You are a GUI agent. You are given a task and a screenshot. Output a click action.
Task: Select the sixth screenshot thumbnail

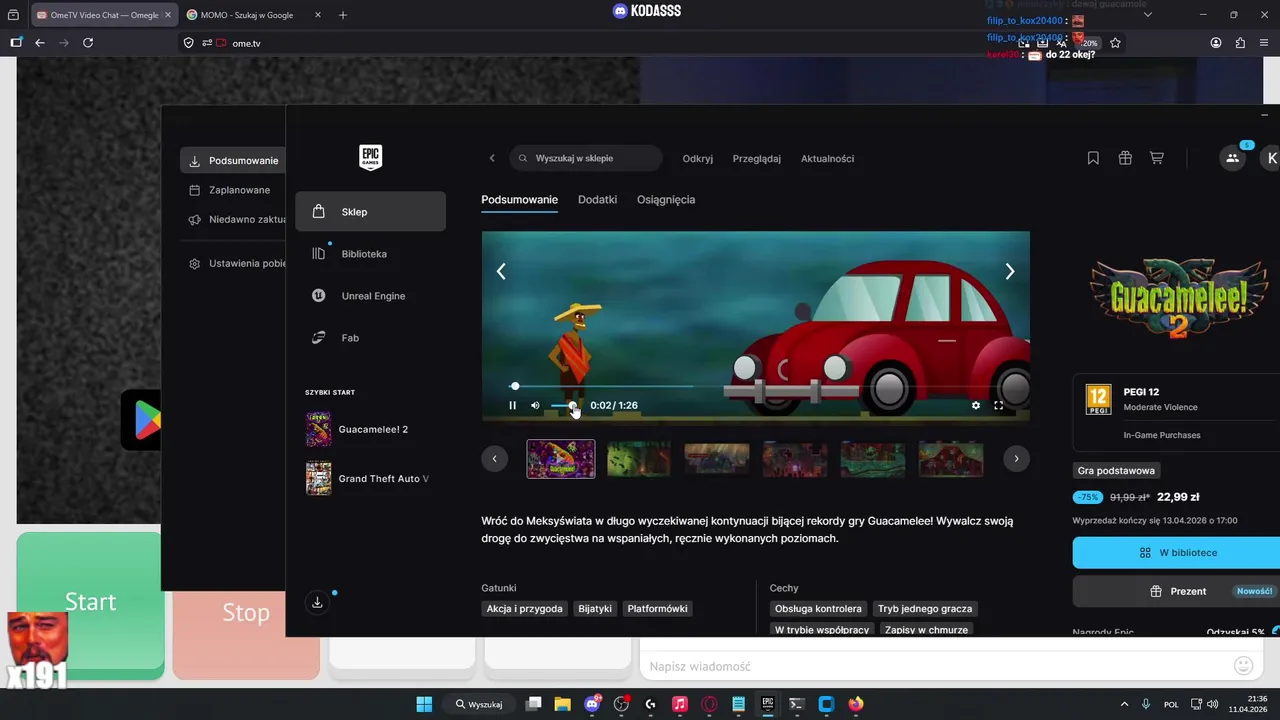coord(951,459)
